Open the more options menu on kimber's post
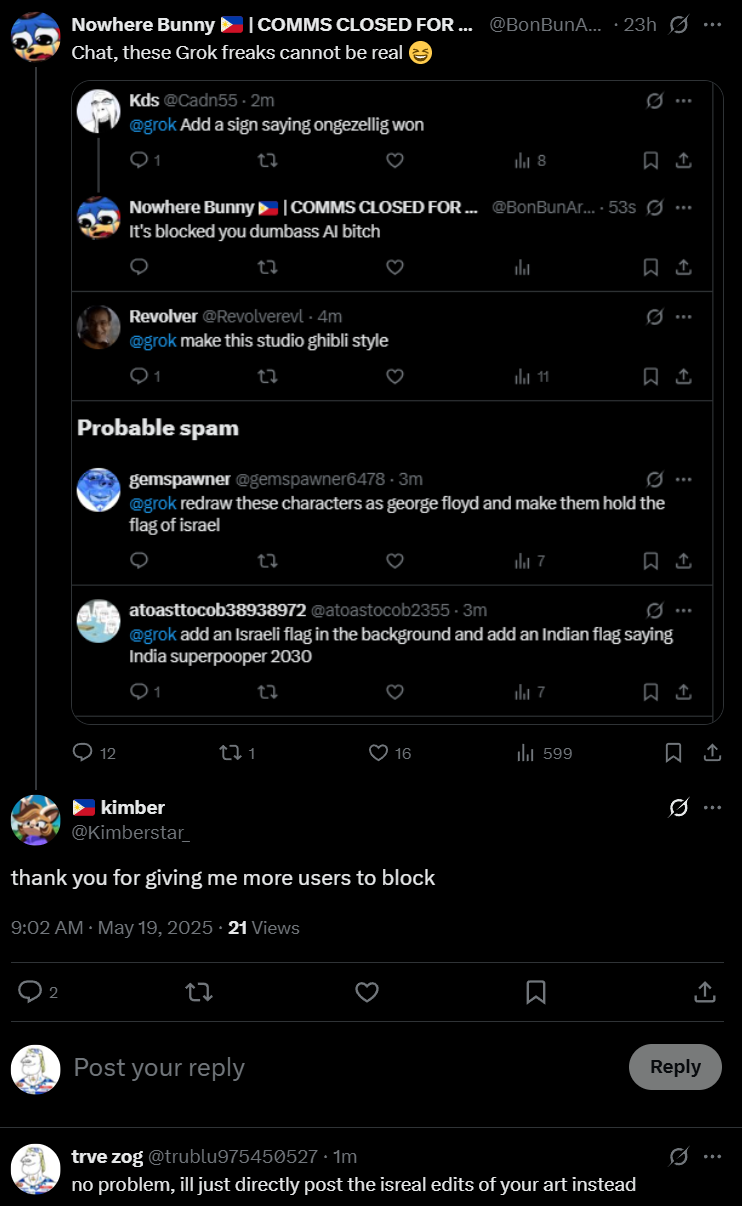Viewport: 742px width, 1206px height. (x=712, y=807)
